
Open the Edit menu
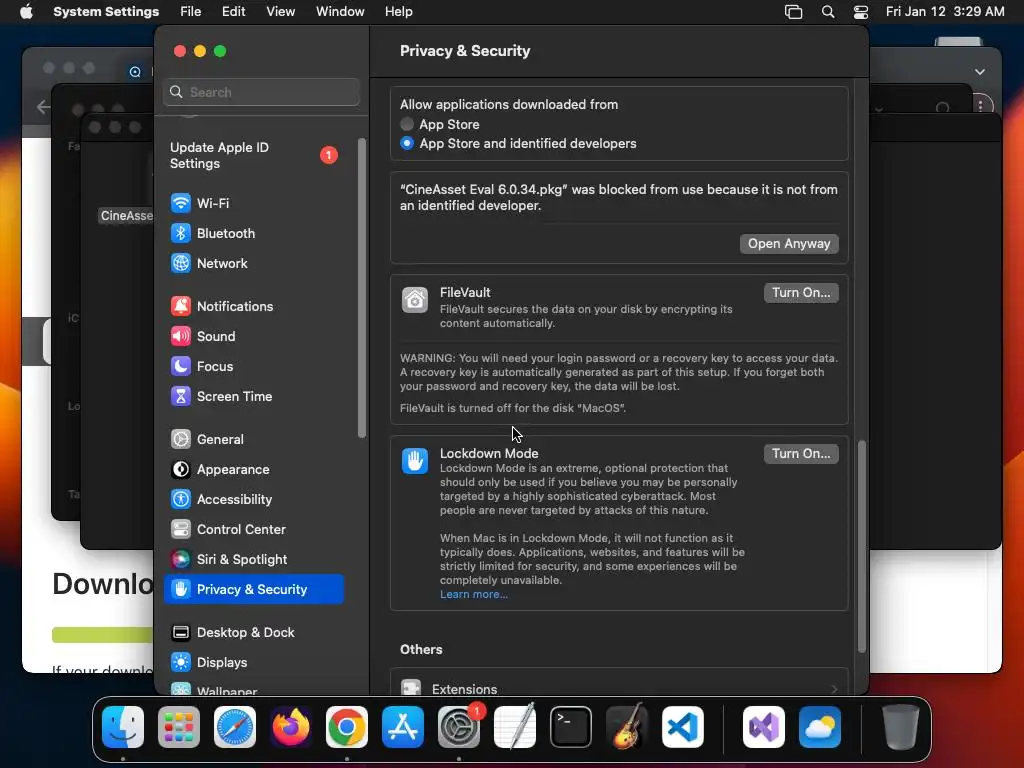click(x=233, y=12)
